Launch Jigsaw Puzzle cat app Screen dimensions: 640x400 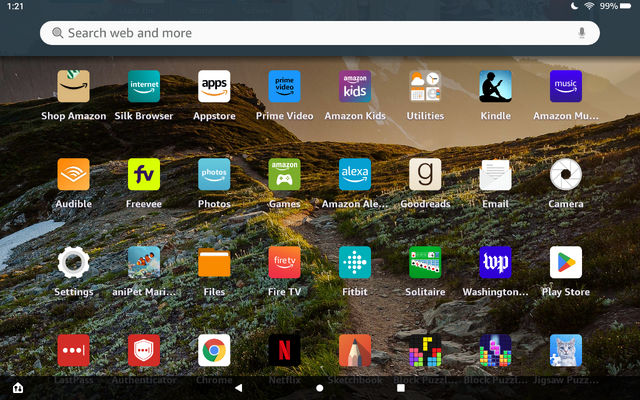coord(566,350)
